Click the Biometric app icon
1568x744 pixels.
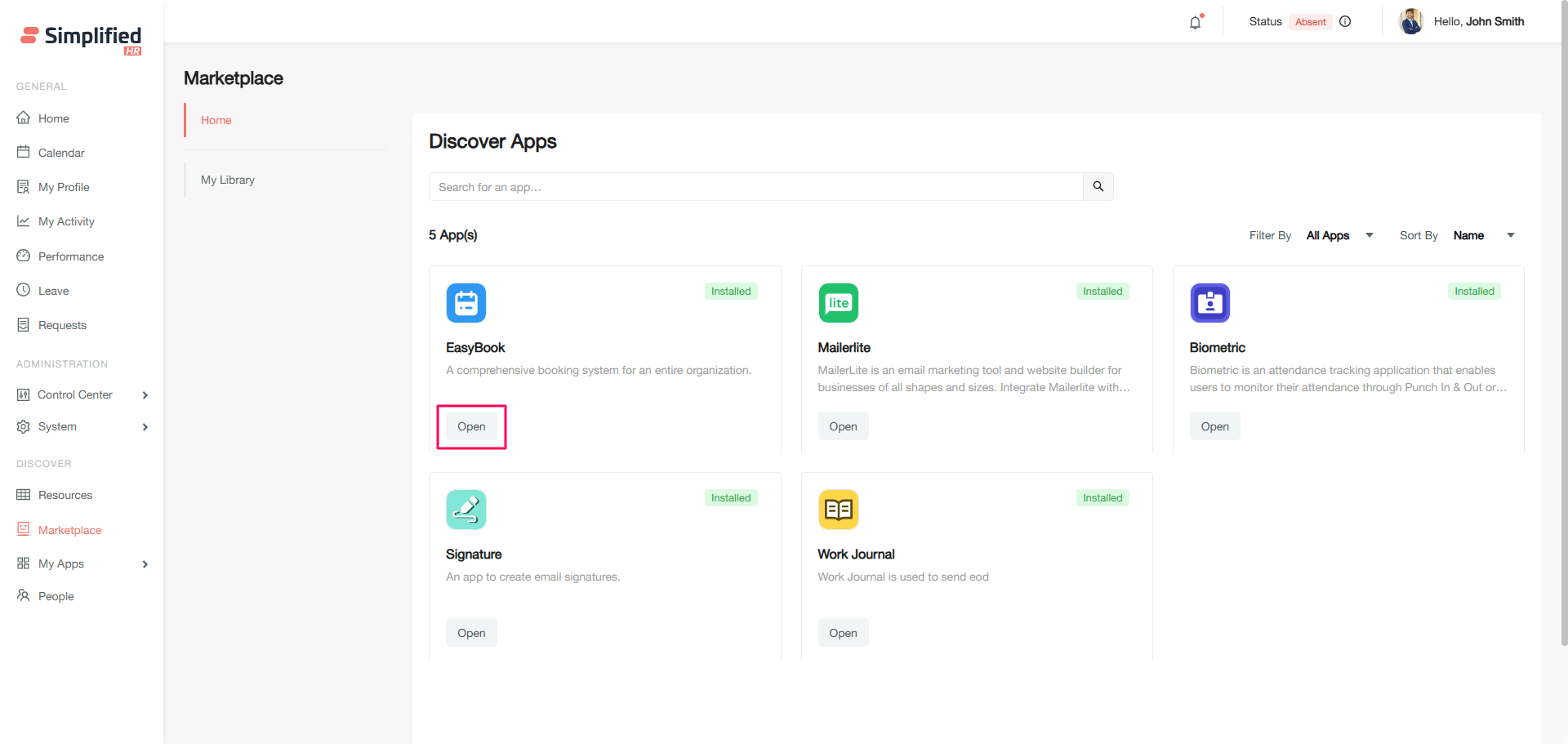[x=1209, y=303]
